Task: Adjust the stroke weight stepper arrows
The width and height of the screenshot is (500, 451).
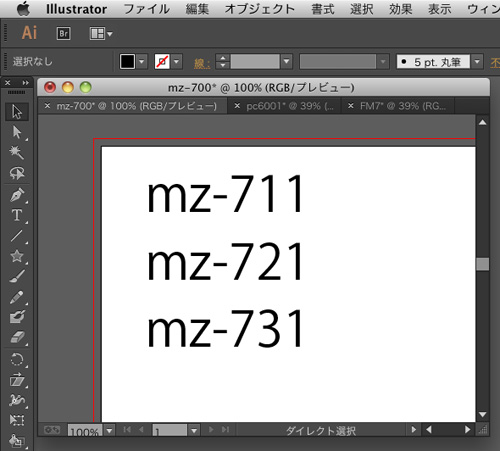Action: pyautogui.click(x=223, y=61)
